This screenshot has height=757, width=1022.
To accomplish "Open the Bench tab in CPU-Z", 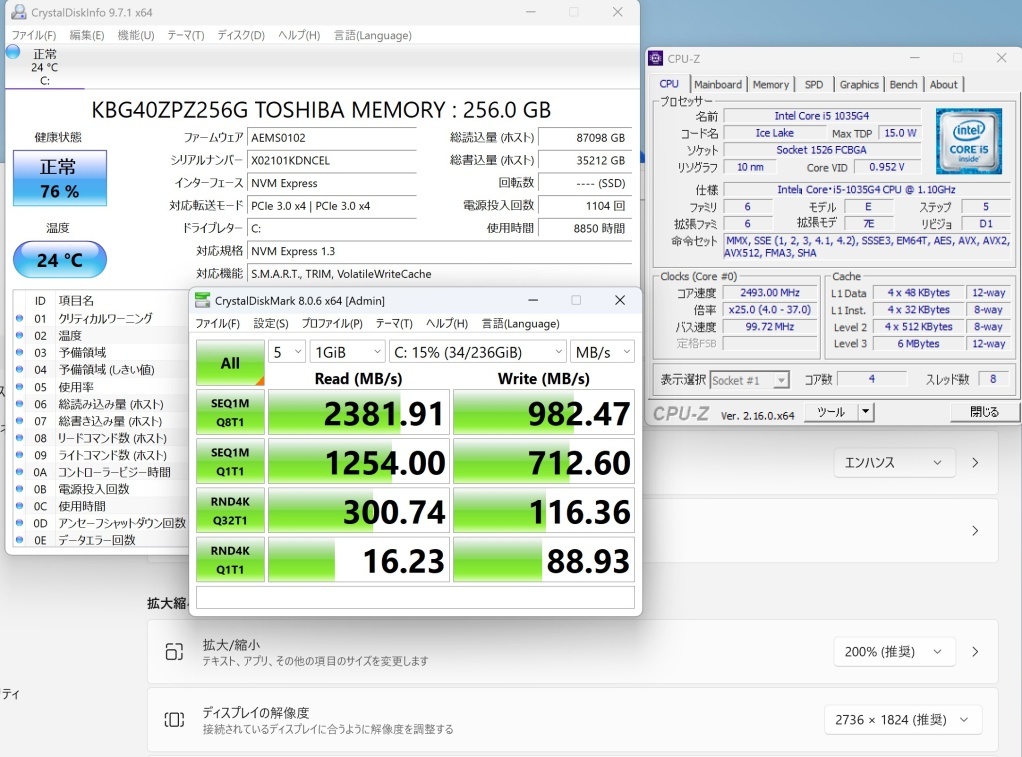I will click(x=903, y=85).
